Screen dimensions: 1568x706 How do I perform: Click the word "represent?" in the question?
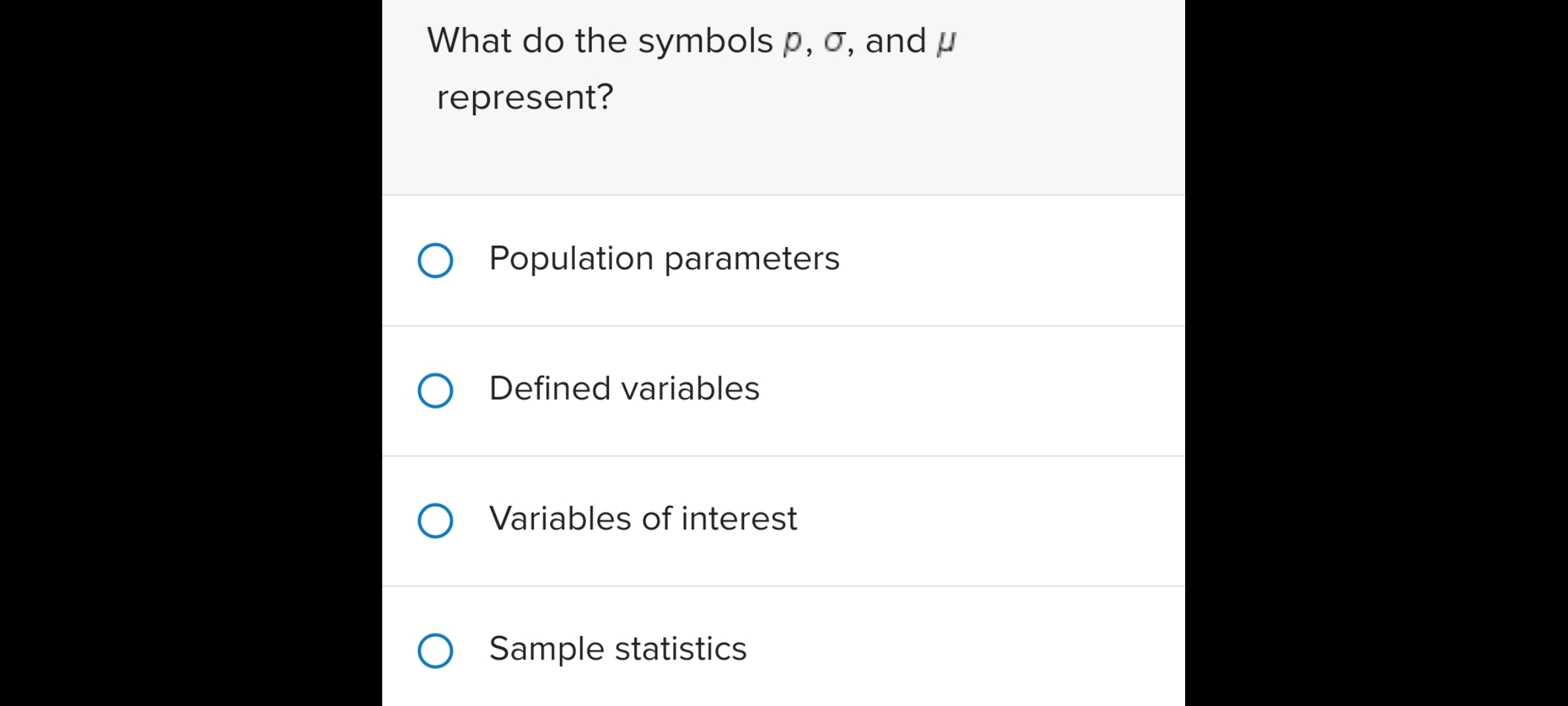[x=525, y=97]
